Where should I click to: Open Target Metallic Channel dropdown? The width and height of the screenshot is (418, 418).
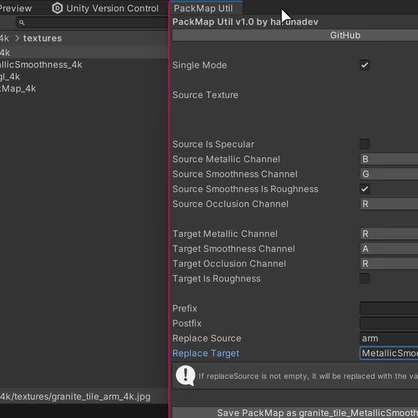[x=389, y=234]
